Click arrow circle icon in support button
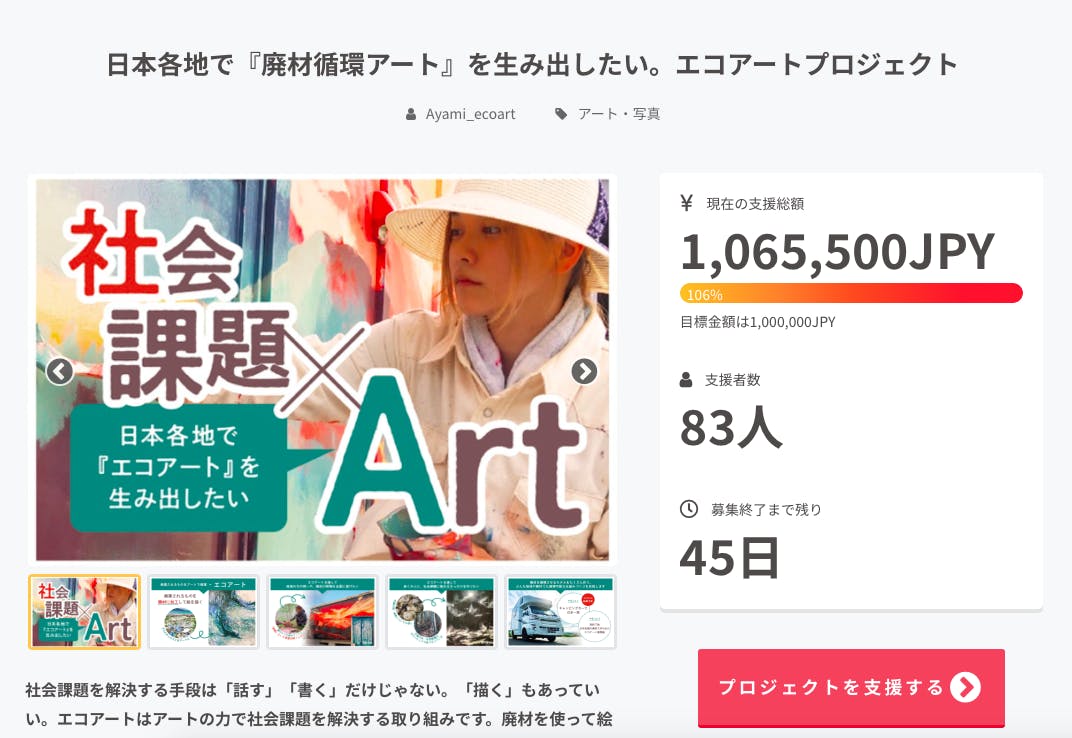This screenshot has height=738, width=1072. click(x=965, y=687)
